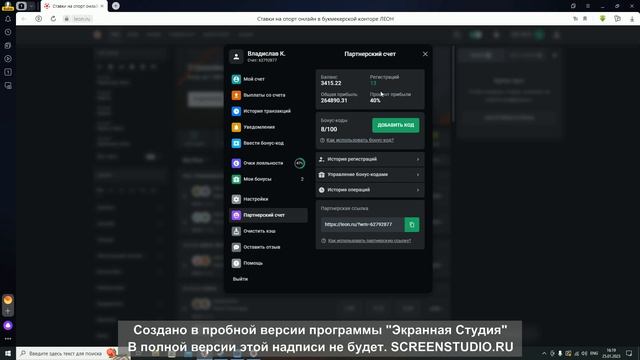Open Настройки menu item

(x=269, y=199)
